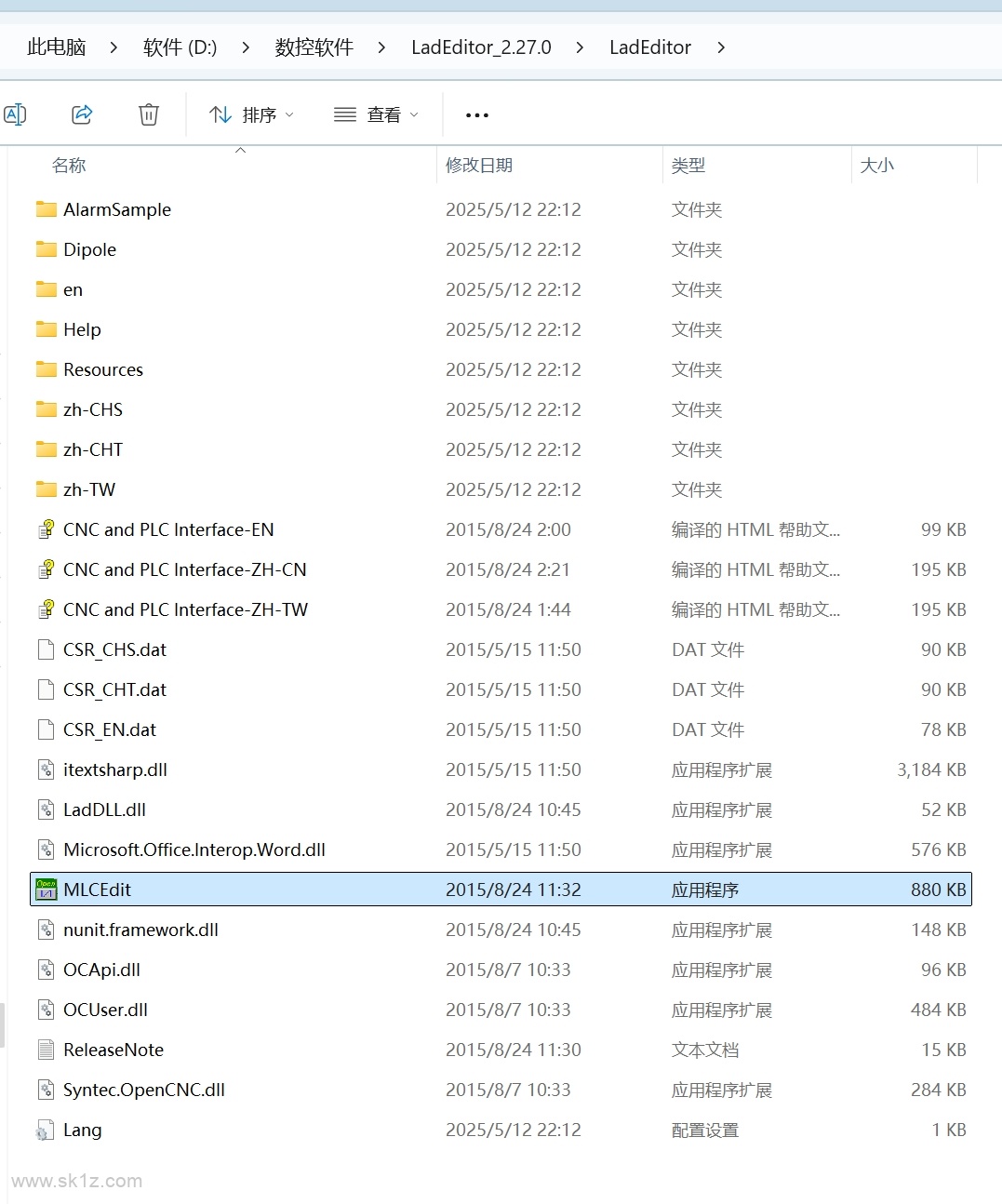
Task: Click the type 配置设置 for Lang
Action: click(705, 1130)
